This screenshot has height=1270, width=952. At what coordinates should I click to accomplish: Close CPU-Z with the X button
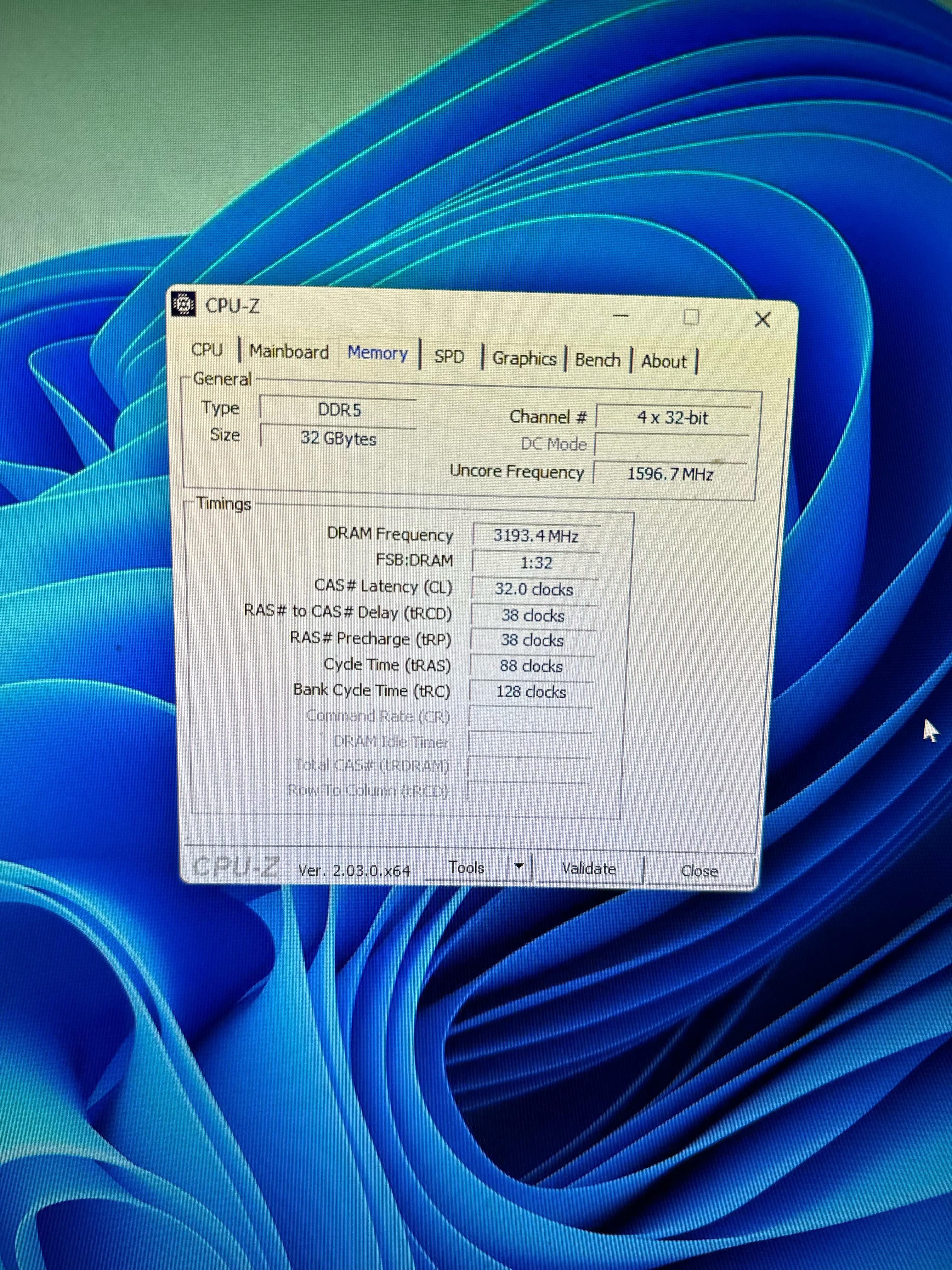click(x=762, y=319)
